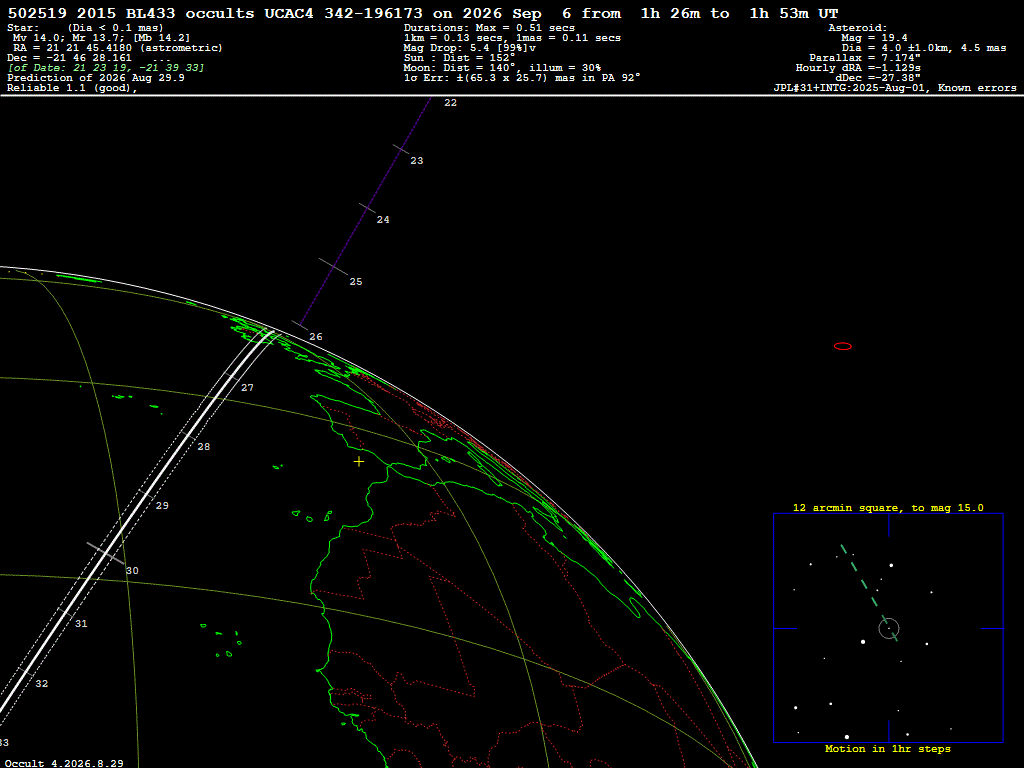Click the star finder chart thumbnail

pyautogui.click(x=888, y=628)
